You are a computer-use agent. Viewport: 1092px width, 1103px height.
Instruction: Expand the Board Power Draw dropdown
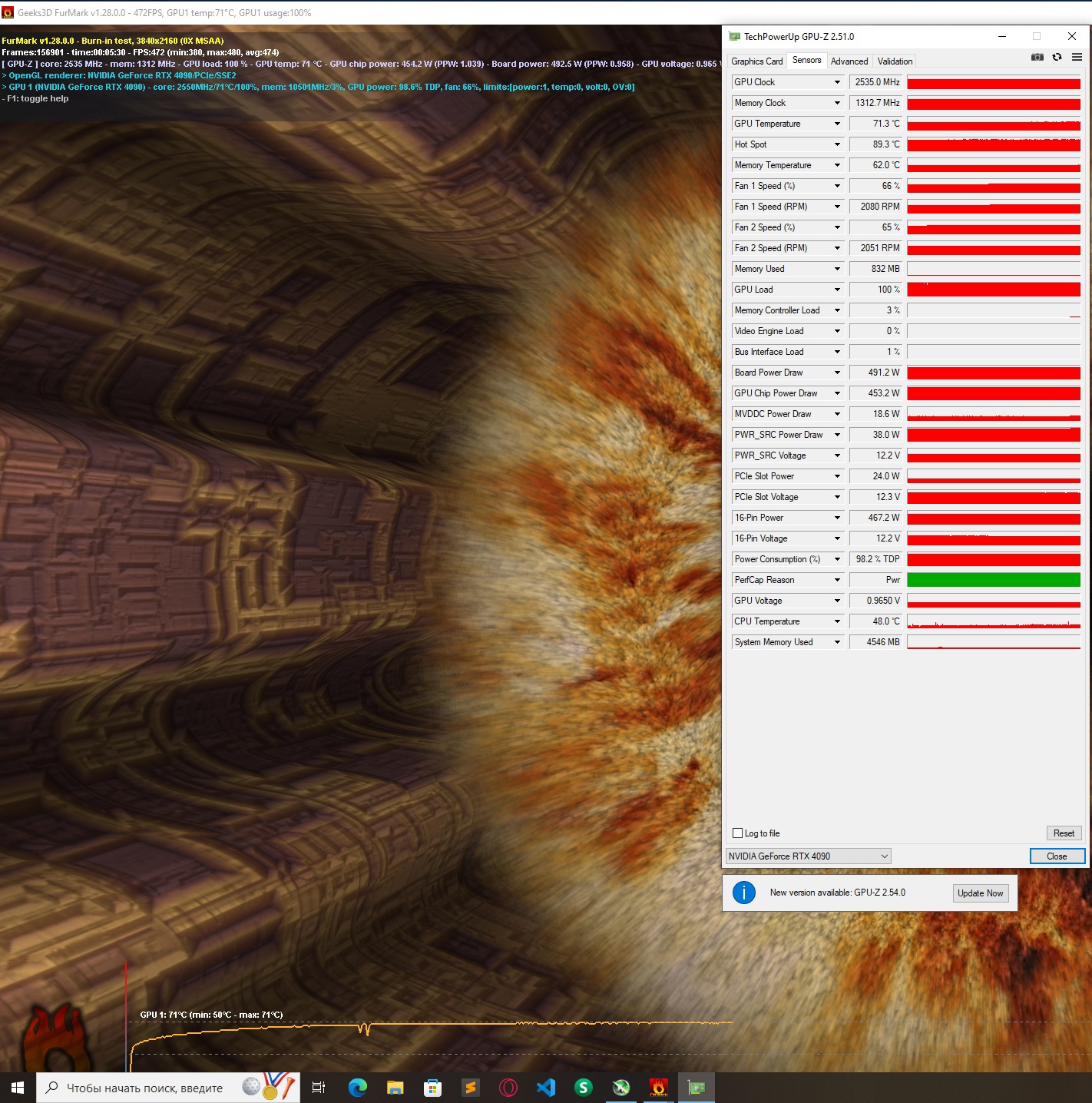tap(837, 373)
